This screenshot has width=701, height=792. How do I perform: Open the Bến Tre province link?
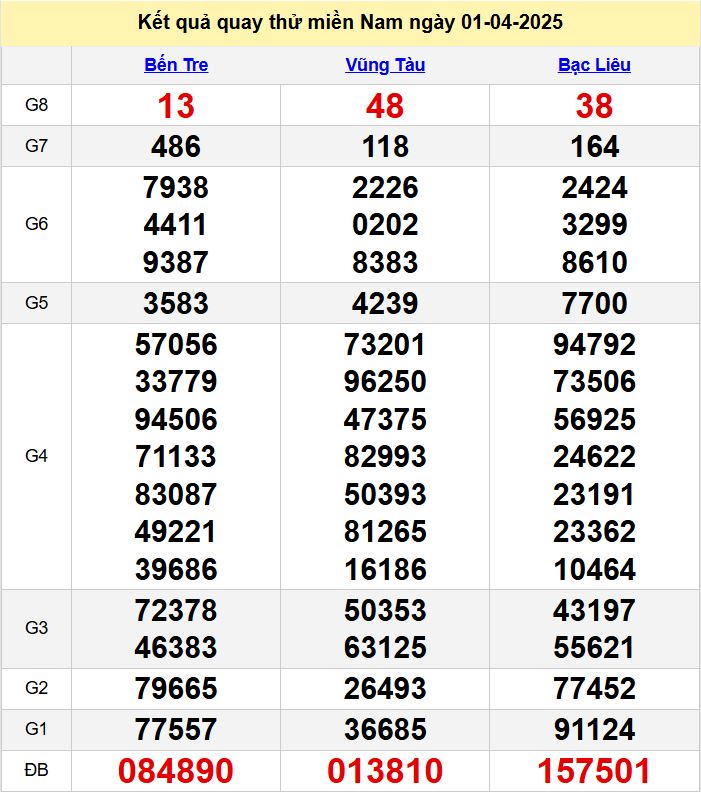click(x=176, y=65)
